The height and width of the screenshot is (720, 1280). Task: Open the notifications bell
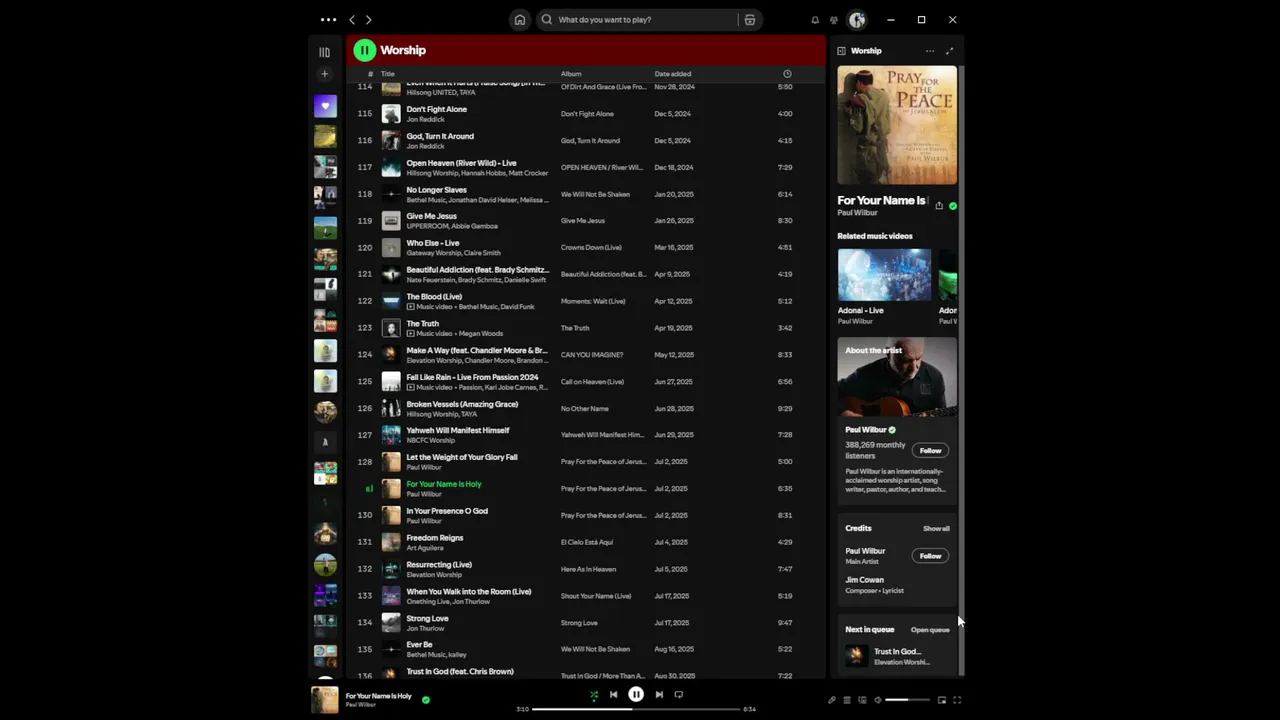click(815, 20)
